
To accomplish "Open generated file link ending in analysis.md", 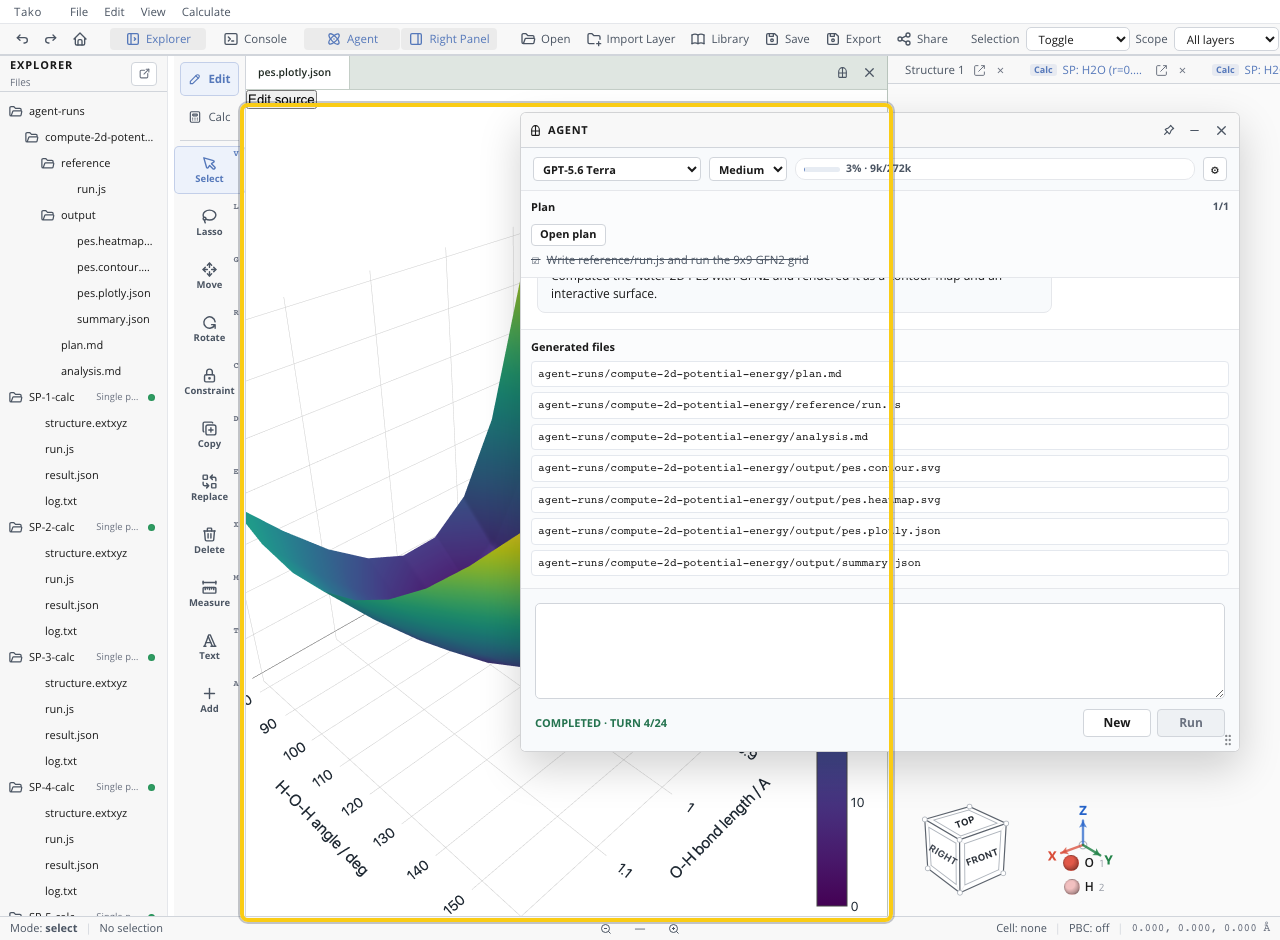I will coord(879,437).
